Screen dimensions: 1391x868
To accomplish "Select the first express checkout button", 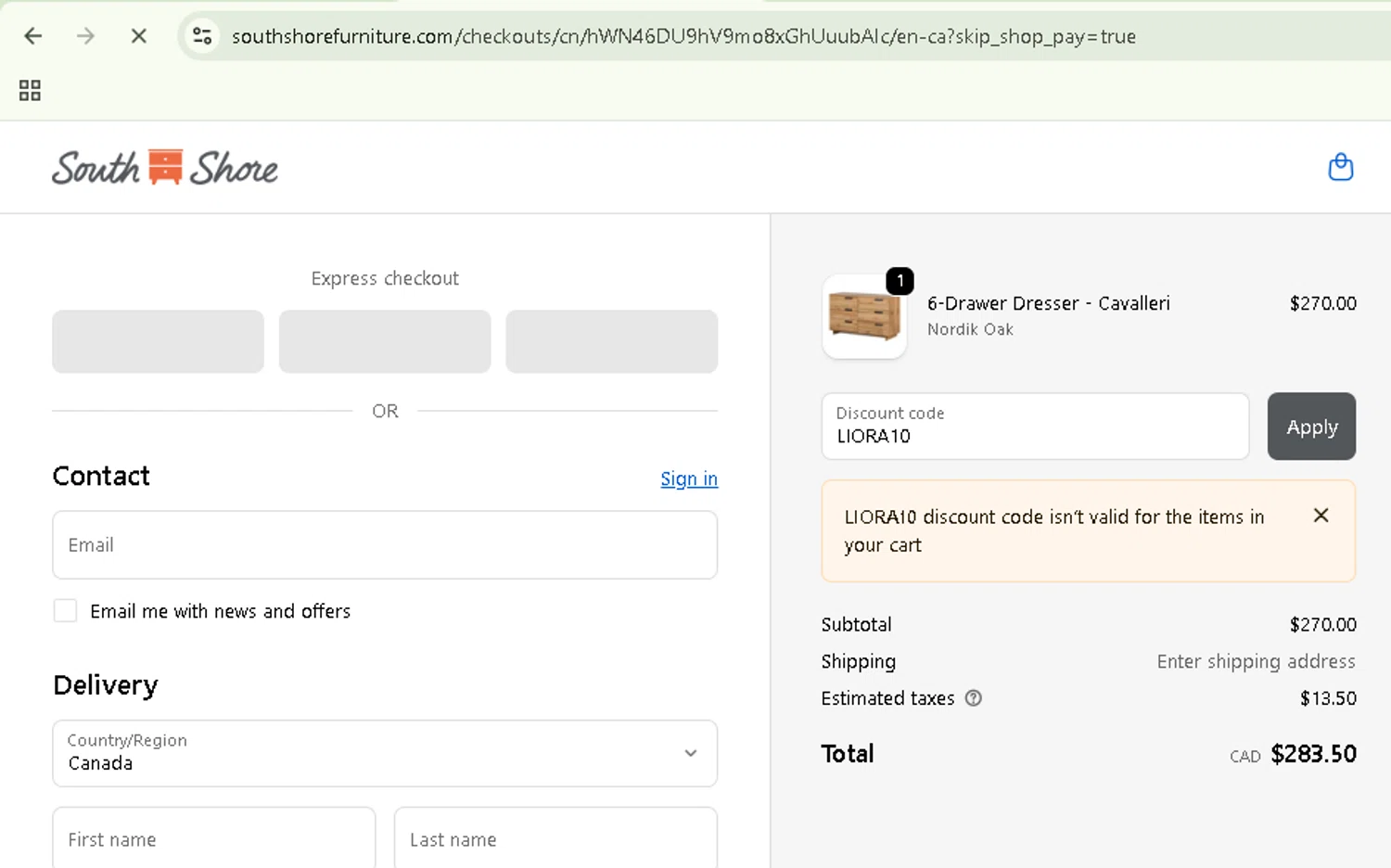I will pos(158,341).
